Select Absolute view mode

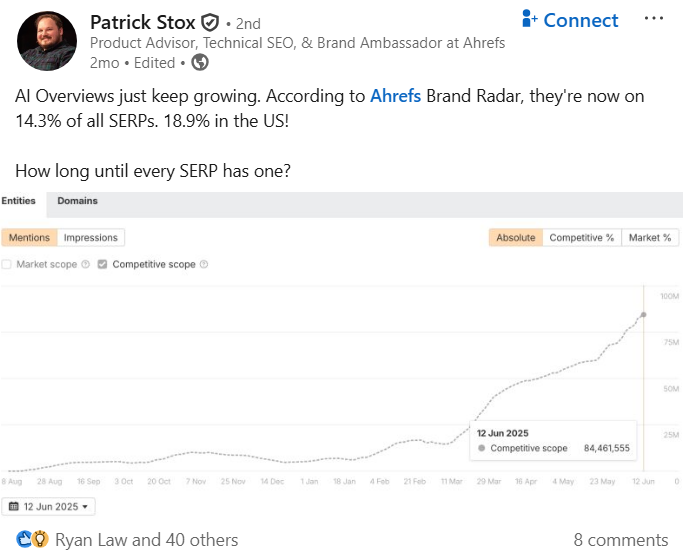pyautogui.click(x=516, y=237)
